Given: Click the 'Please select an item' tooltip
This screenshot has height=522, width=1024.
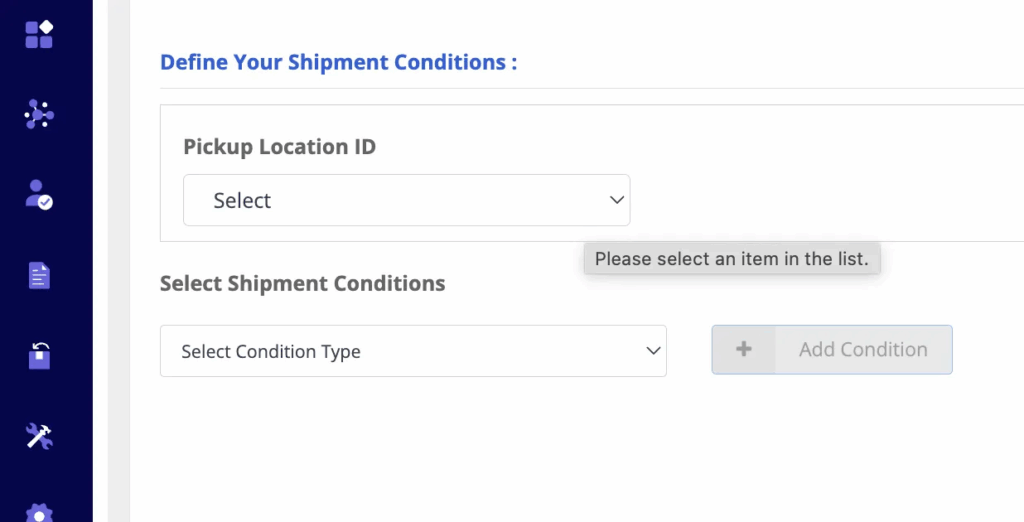Looking at the screenshot, I should coord(732,259).
